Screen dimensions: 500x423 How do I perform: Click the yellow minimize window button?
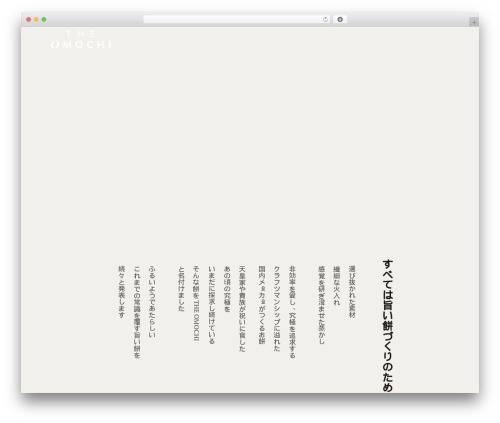coord(36,20)
